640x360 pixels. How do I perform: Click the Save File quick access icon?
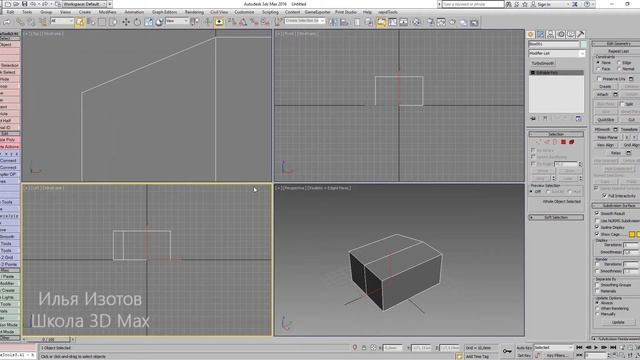point(24,4)
